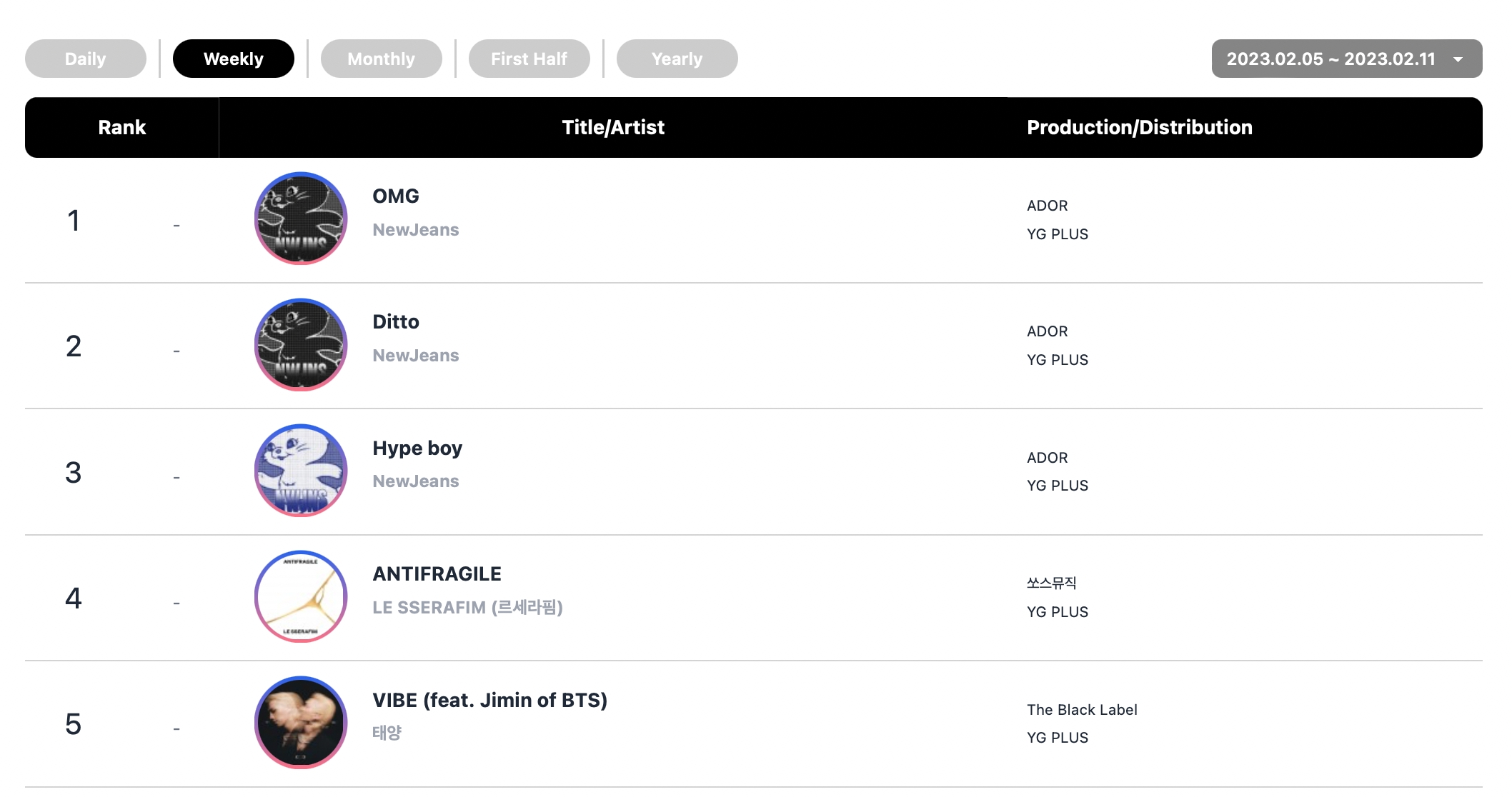Open VIBE (feat. Jimin of BTS) title
This screenshot has height=797, width=1512.
[490, 700]
